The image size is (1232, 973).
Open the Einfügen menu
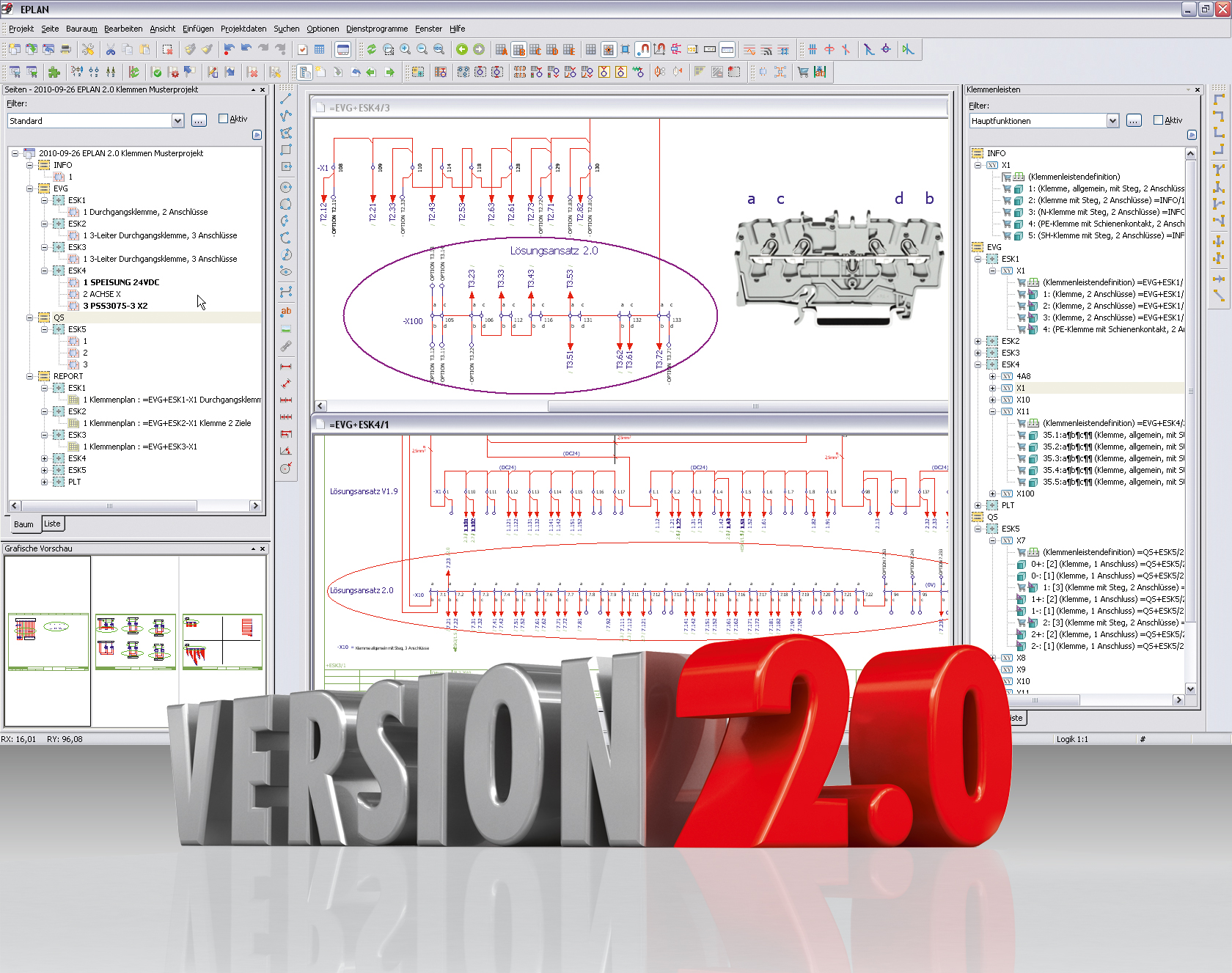point(198,29)
